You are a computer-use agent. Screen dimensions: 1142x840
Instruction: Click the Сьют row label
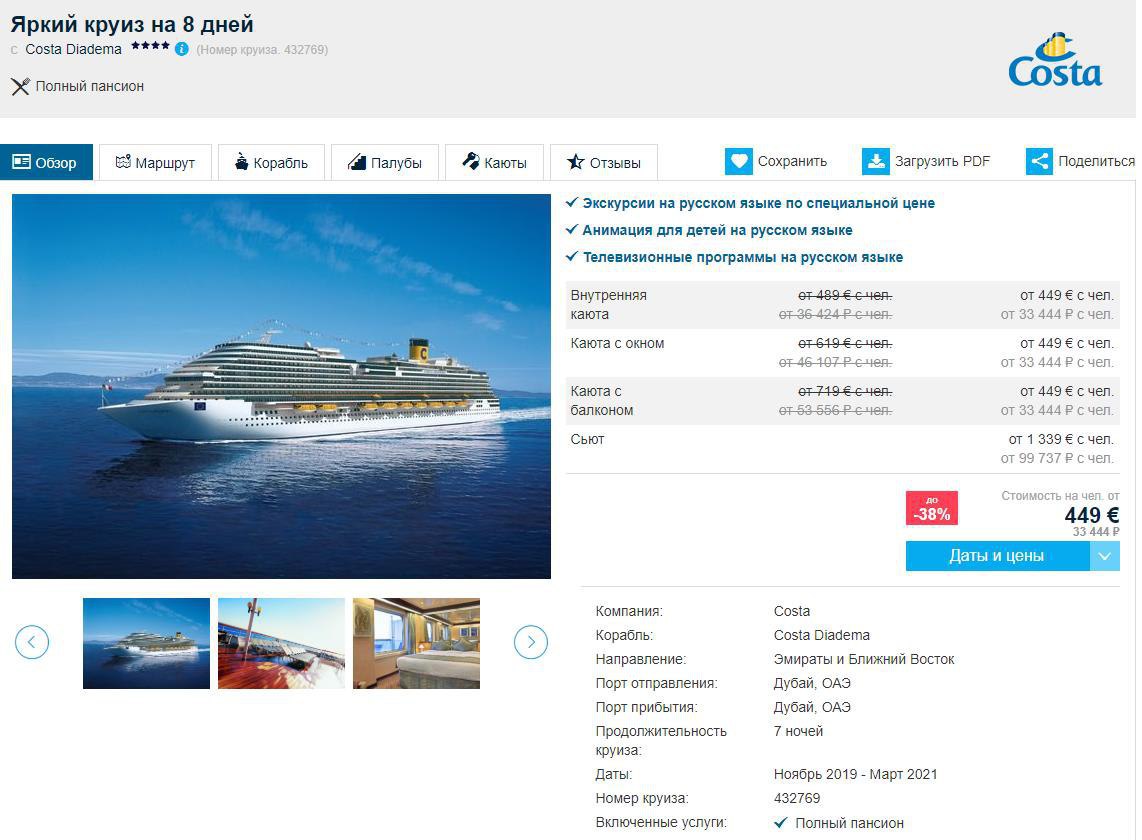pyautogui.click(x=588, y=439)
